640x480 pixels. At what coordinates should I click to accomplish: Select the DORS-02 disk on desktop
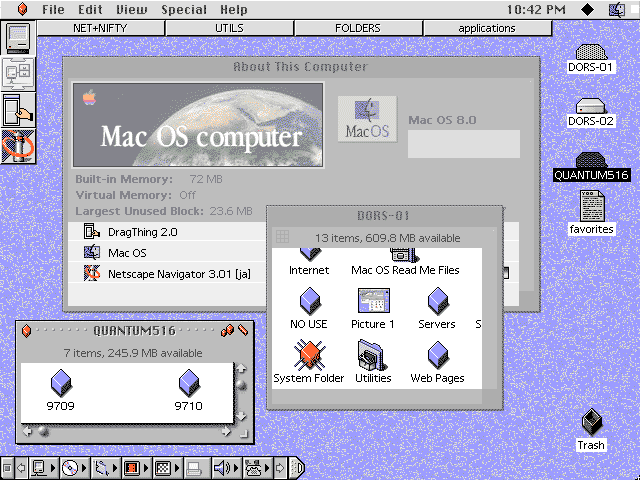pyautogui.click(x=591, y=112)
